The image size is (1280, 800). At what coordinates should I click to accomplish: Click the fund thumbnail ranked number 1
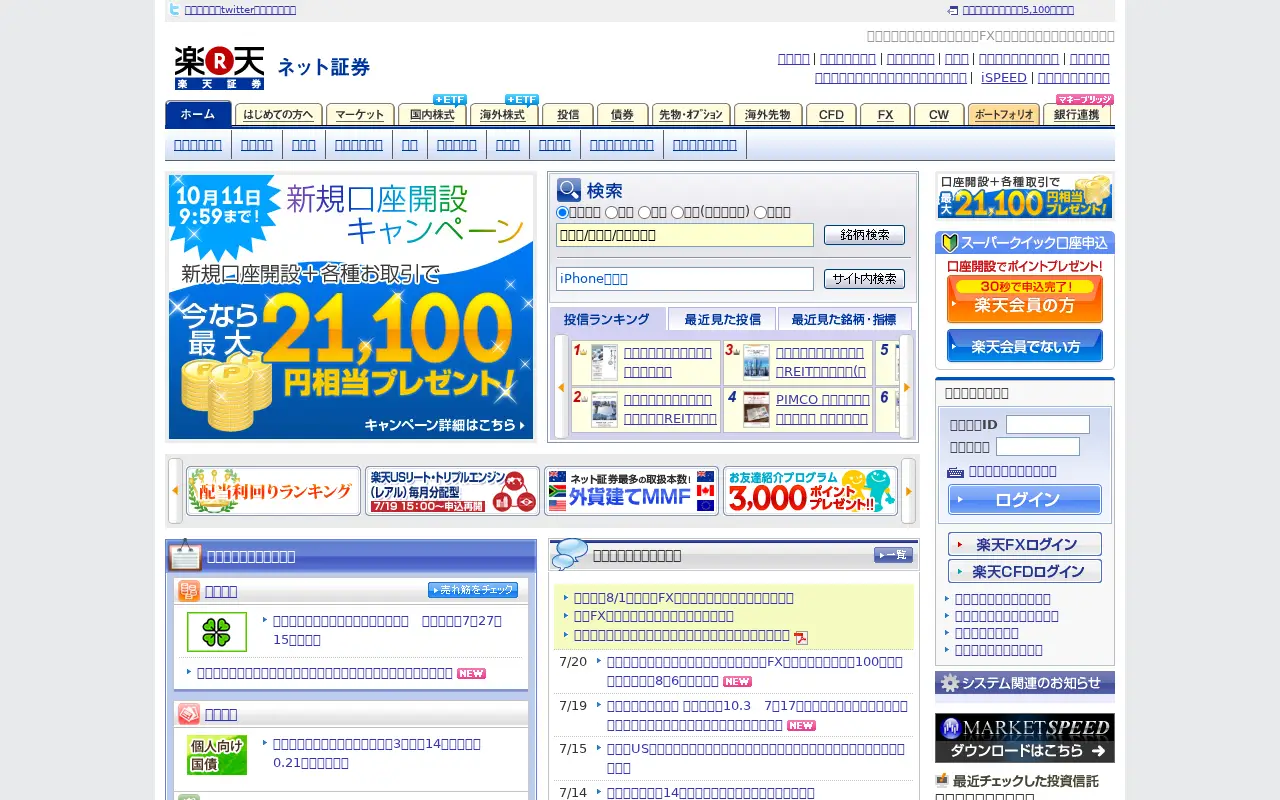click(604, 362)
